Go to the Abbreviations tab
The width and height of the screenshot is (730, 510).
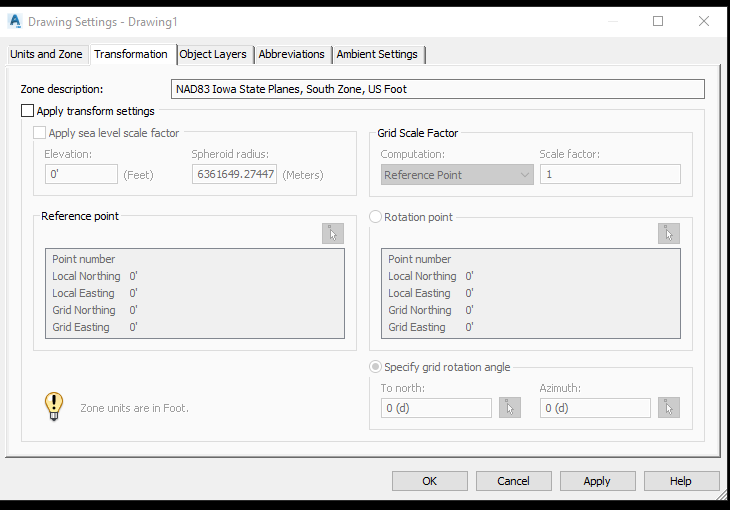tap(292, 54)
